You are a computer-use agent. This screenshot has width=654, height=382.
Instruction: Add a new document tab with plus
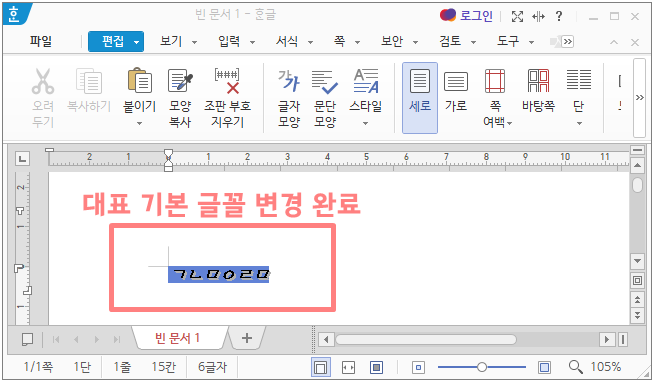(247, 338)
